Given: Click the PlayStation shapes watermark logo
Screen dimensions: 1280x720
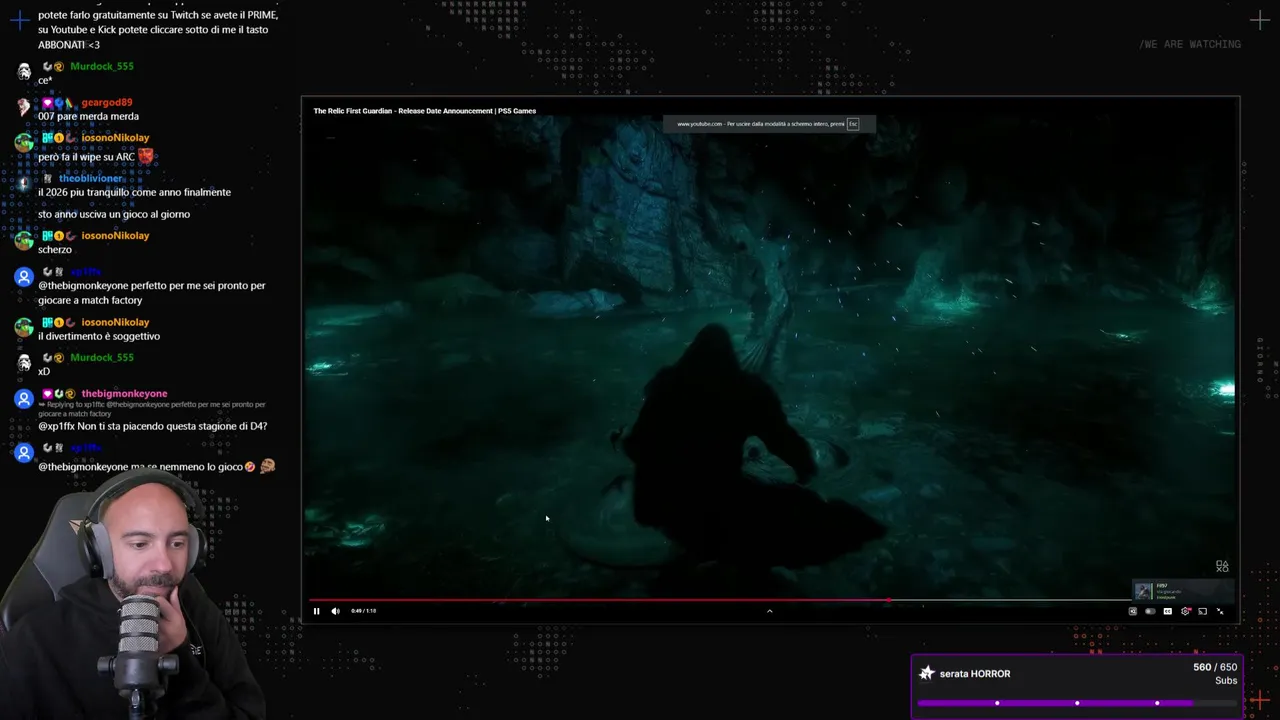Looking at the screenshot, I should coord(1222,566).
